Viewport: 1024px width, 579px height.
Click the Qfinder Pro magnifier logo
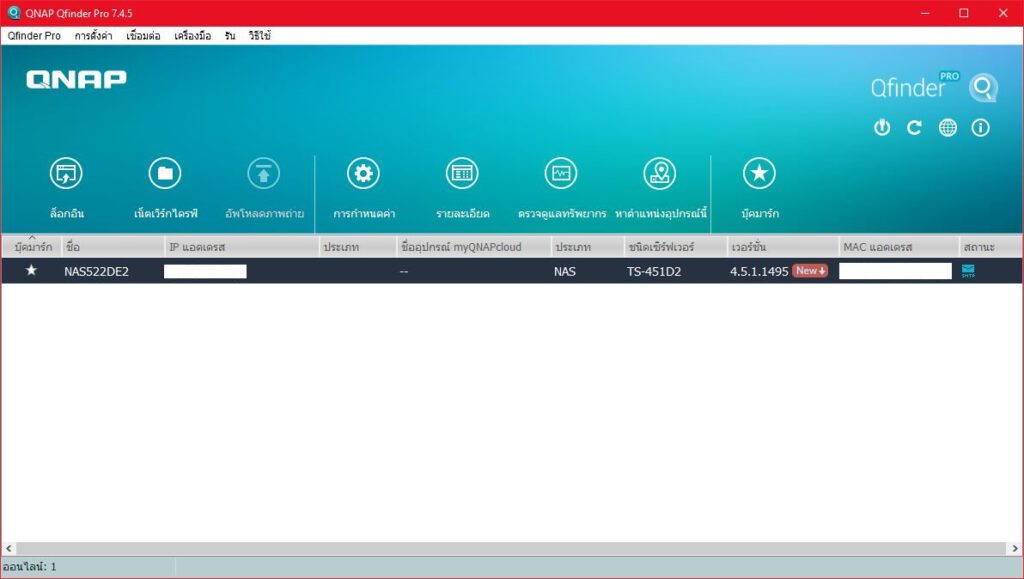(983, 87)
